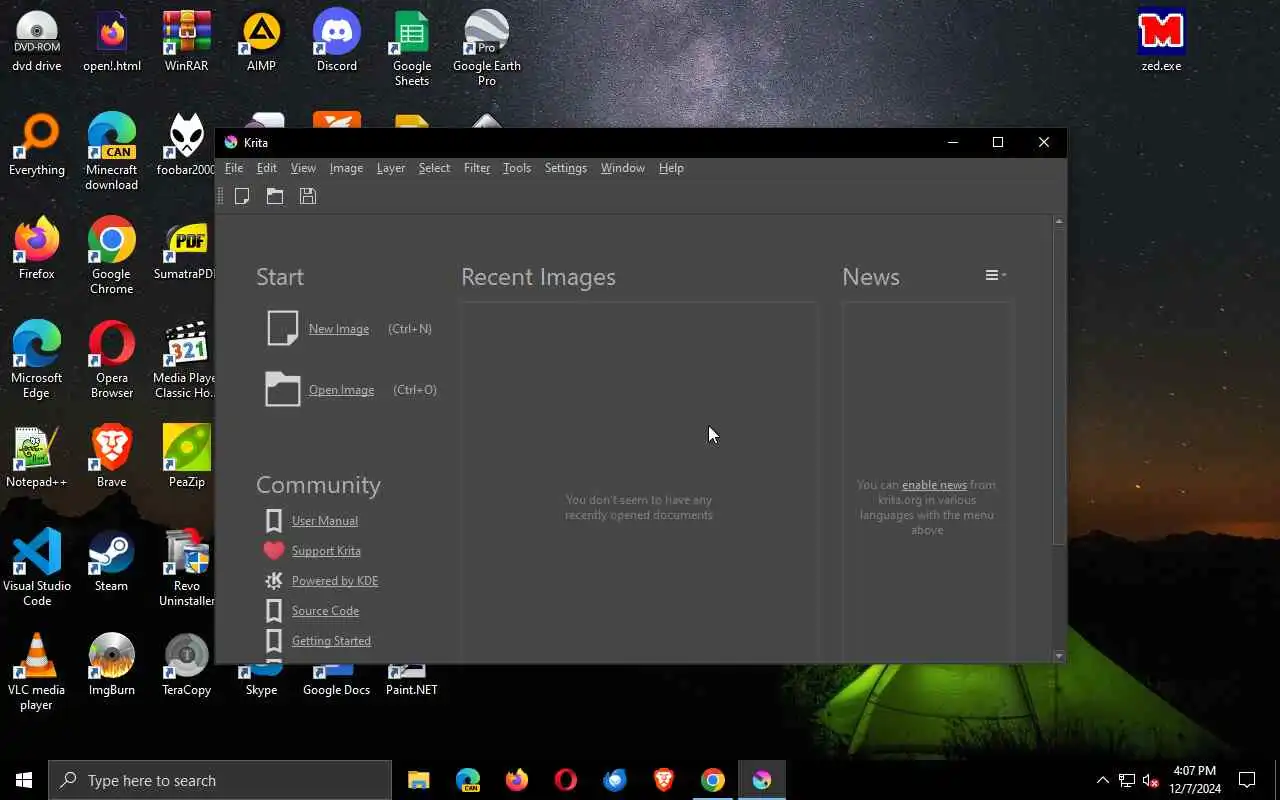Click the welcome page vertical scrollbar
The width and height of the screenshot is (1280, 800).
click(x=1059, y=386)
